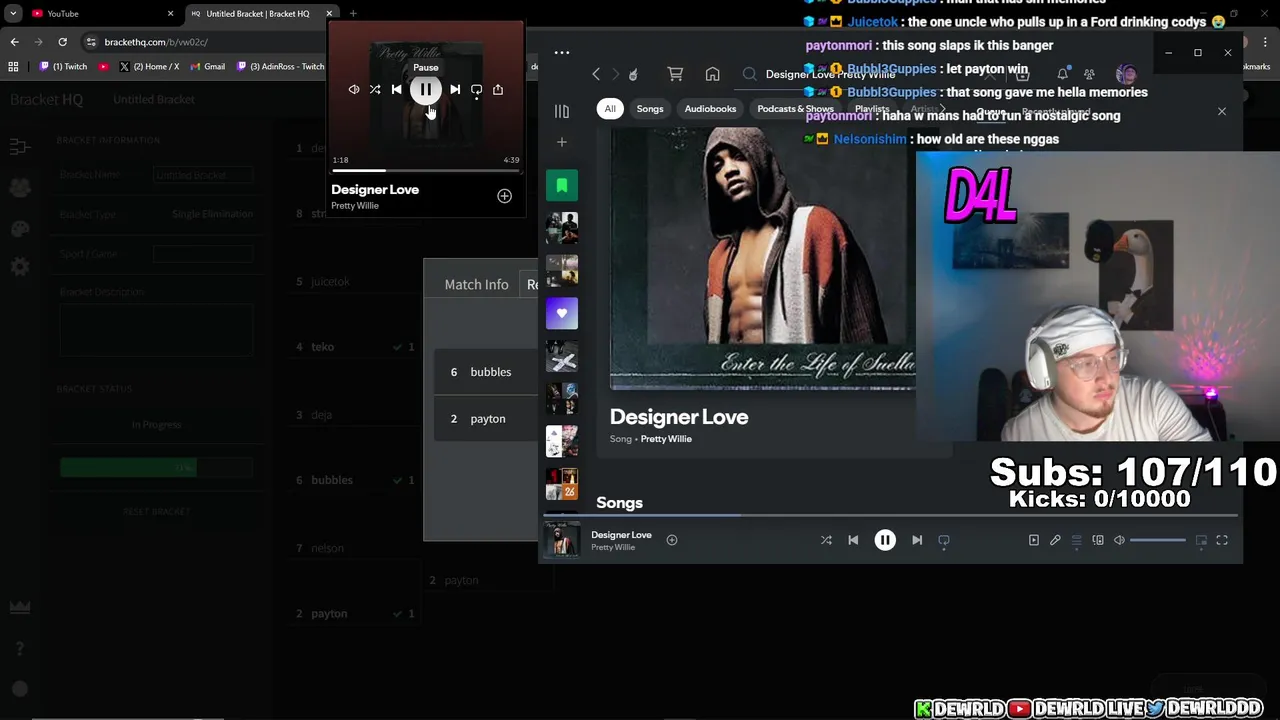Skip to next song in Spotify bar
This screenshot has height=720, width=1280.
click(917, 540)
